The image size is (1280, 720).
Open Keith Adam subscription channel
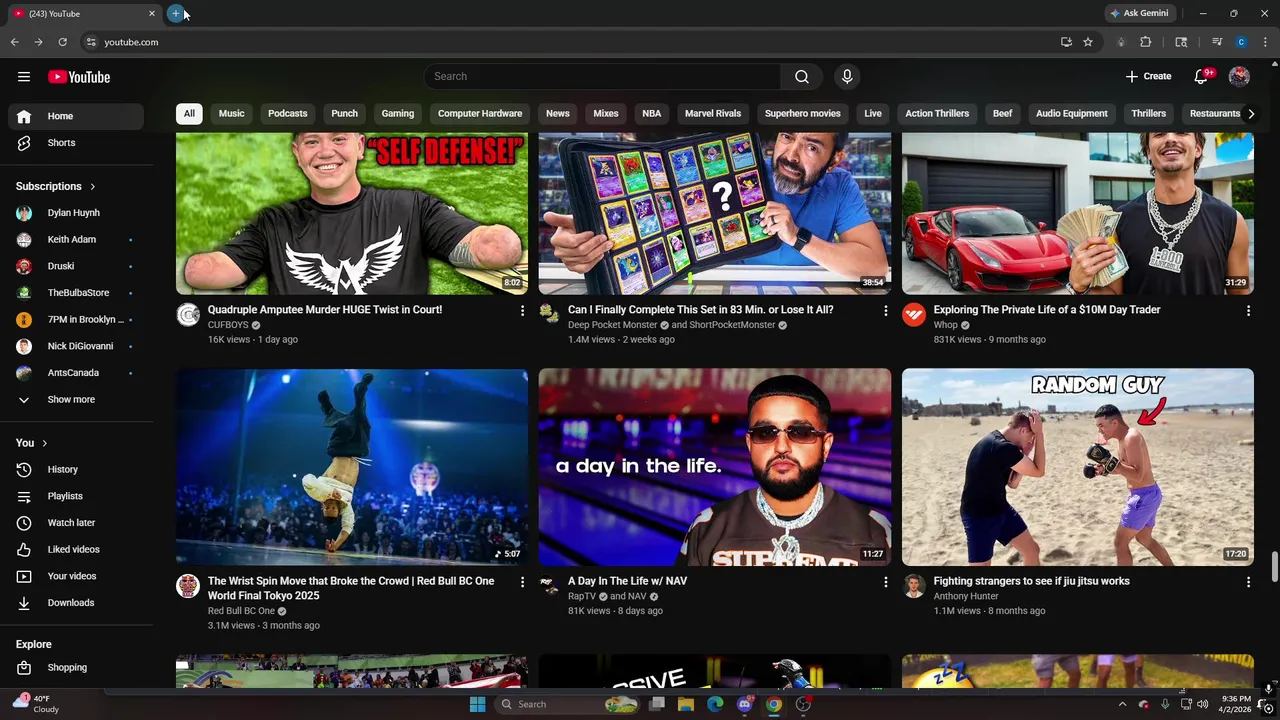(x=76, y=240)
